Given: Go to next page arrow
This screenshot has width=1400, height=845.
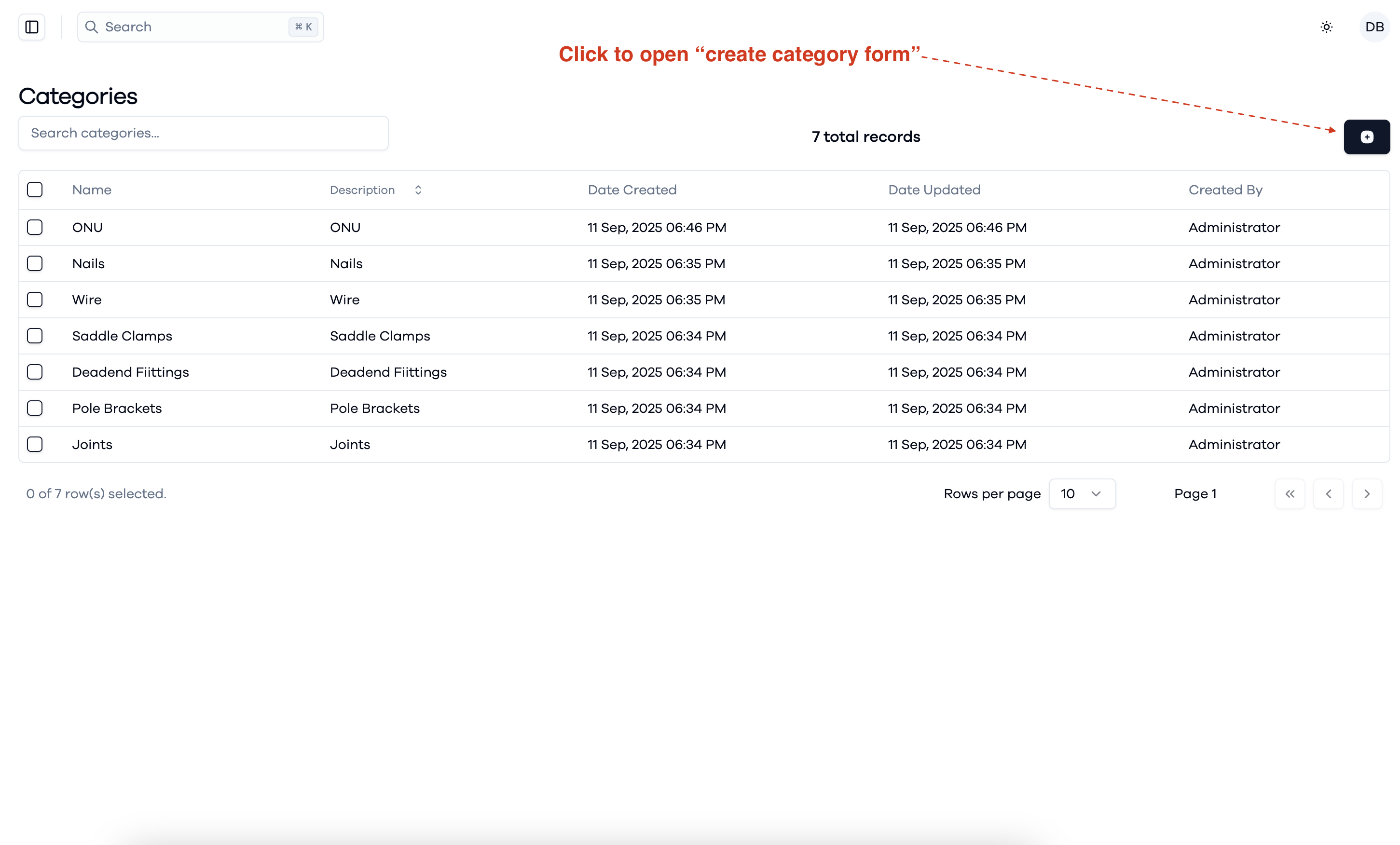Looking at the screenshot, I should pos(1367,493).
